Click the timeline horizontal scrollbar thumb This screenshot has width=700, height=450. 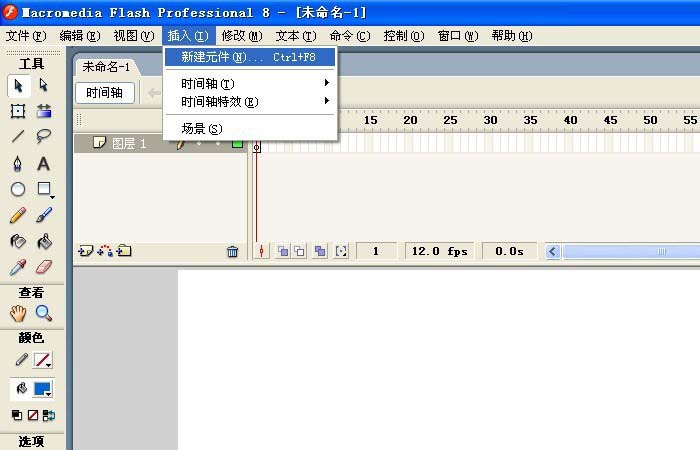631,252
